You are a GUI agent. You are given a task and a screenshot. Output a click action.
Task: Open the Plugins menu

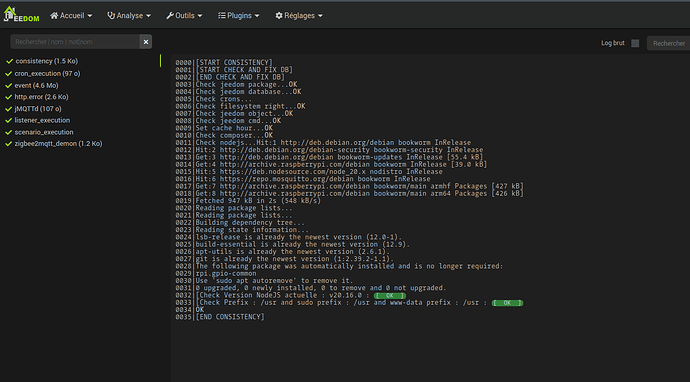pos(239,15)
